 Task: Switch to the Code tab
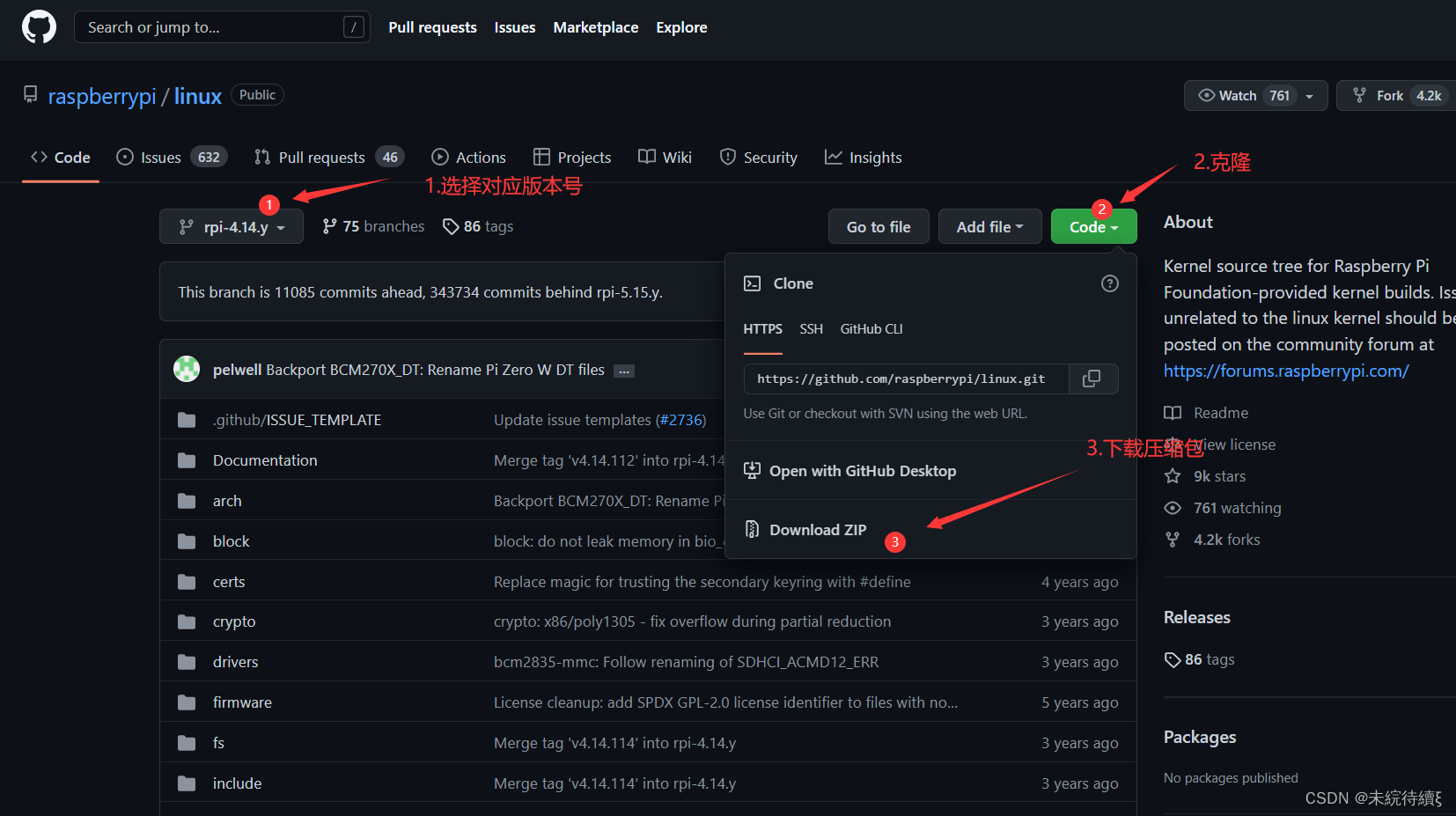(x=61, y=158)
